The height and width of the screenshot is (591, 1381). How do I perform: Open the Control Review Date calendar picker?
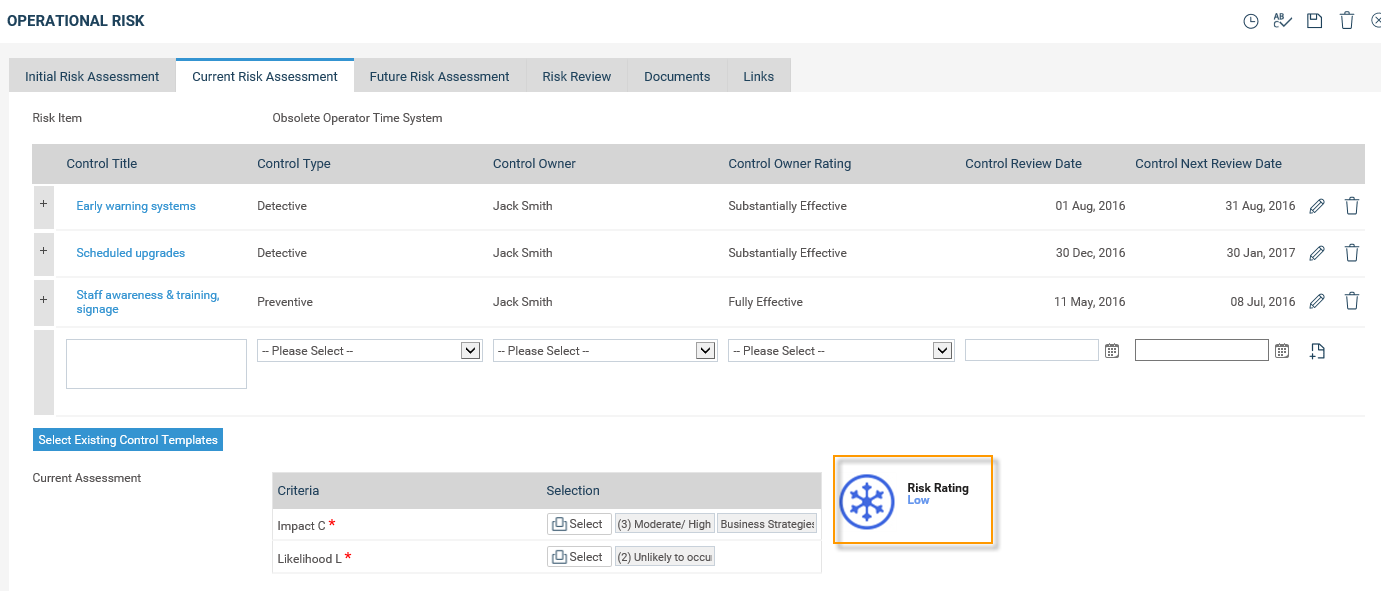click(x=1112, y=351)
